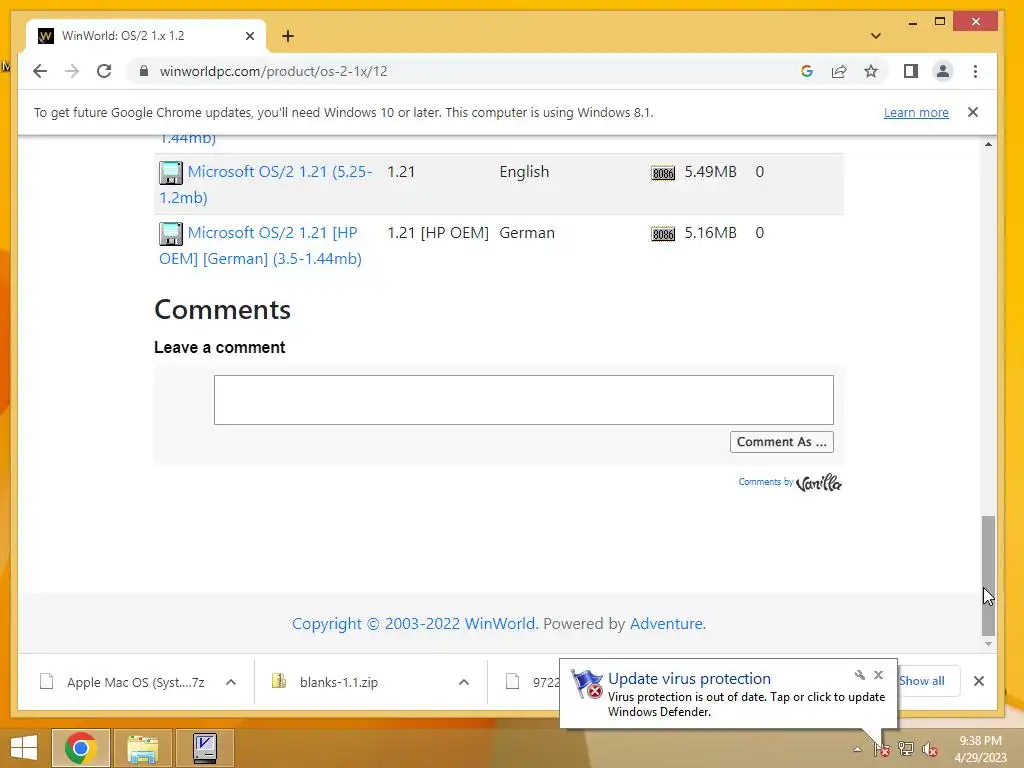Screen dimensions: 1024x768
Task: Click scrollbar up arrow
Action: pos(988,144)
